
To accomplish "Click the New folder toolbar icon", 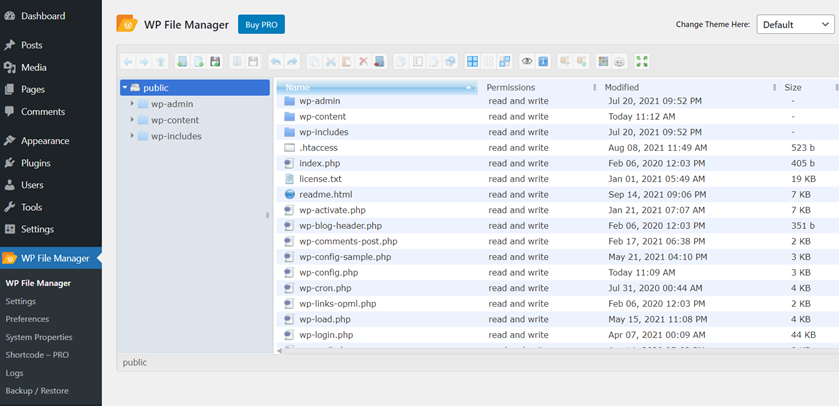I will pos(183,62).
